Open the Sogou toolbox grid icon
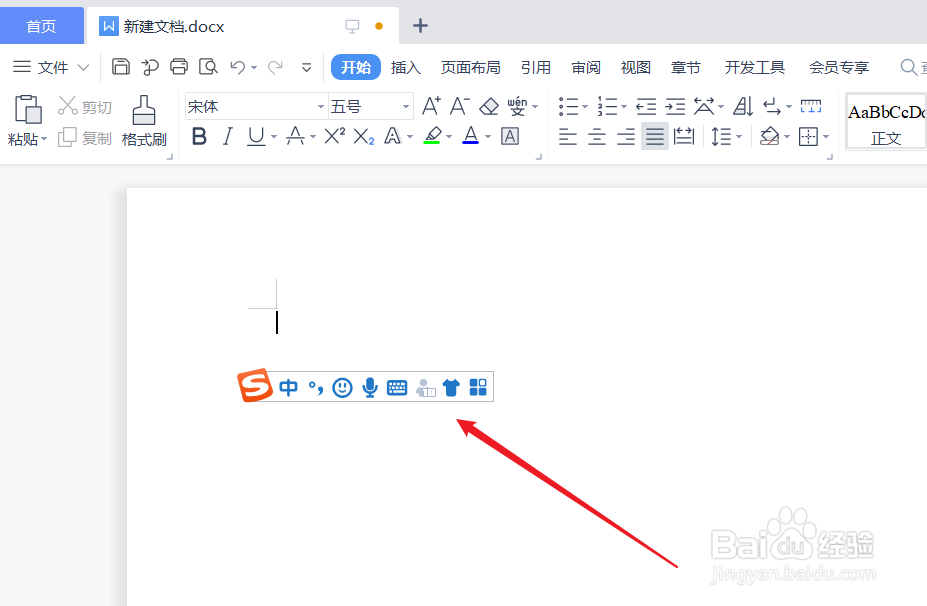927x606 pixels. [x=477, y=387]
